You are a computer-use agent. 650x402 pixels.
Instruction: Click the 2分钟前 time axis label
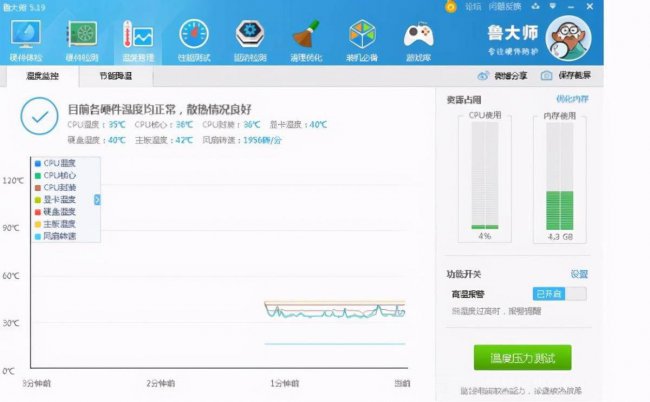coord(160,383)
